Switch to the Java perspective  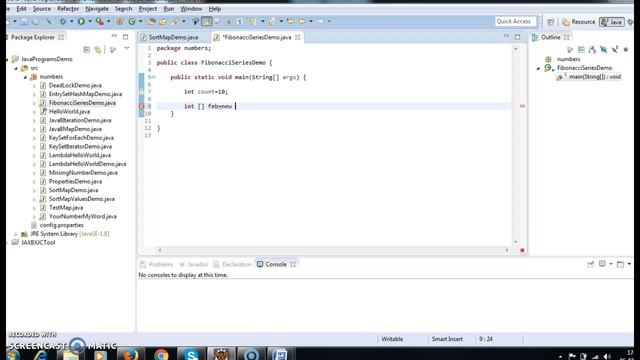611,22
